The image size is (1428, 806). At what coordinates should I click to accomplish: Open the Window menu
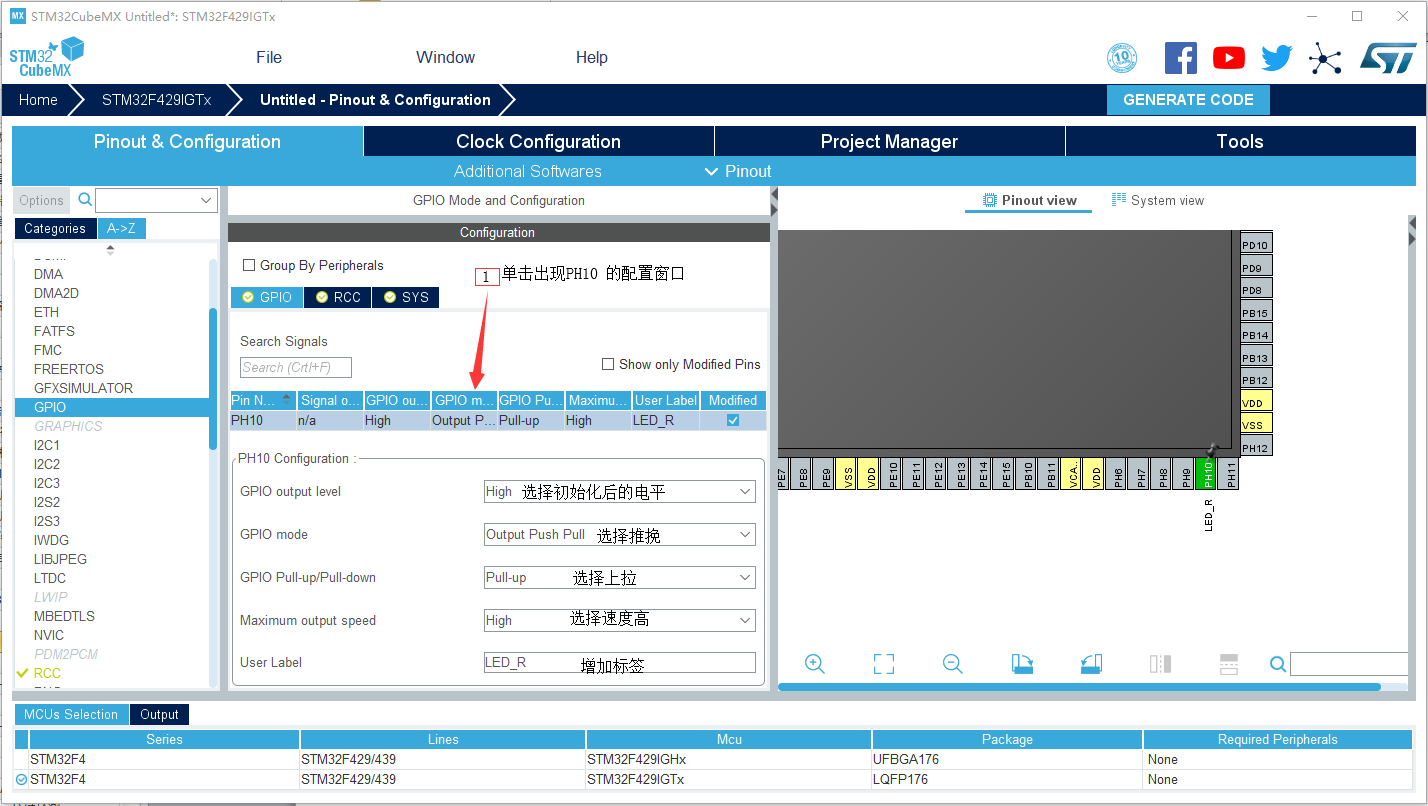pos(445,57)
